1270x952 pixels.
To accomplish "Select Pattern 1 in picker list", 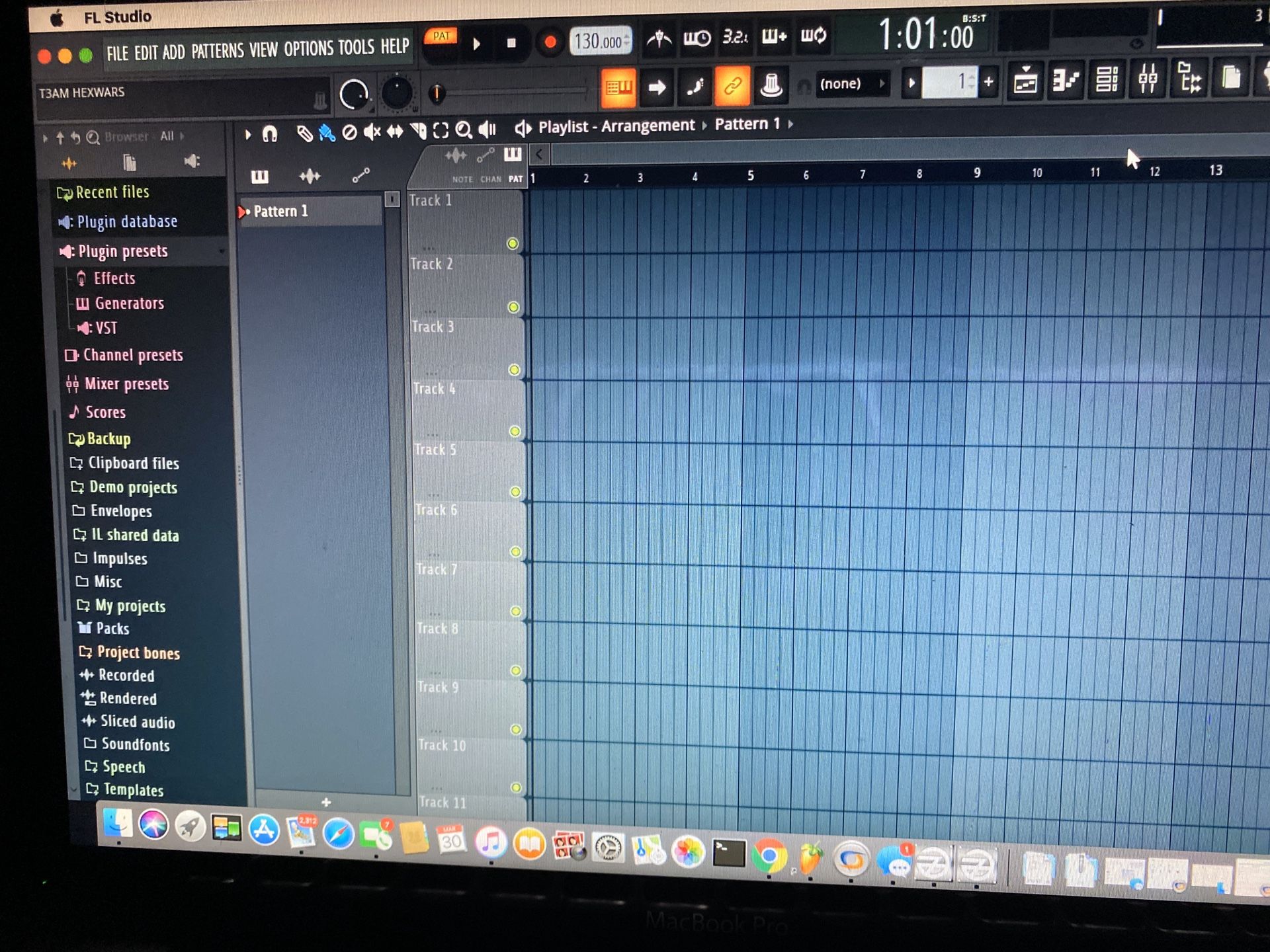I will pos(311,211).
